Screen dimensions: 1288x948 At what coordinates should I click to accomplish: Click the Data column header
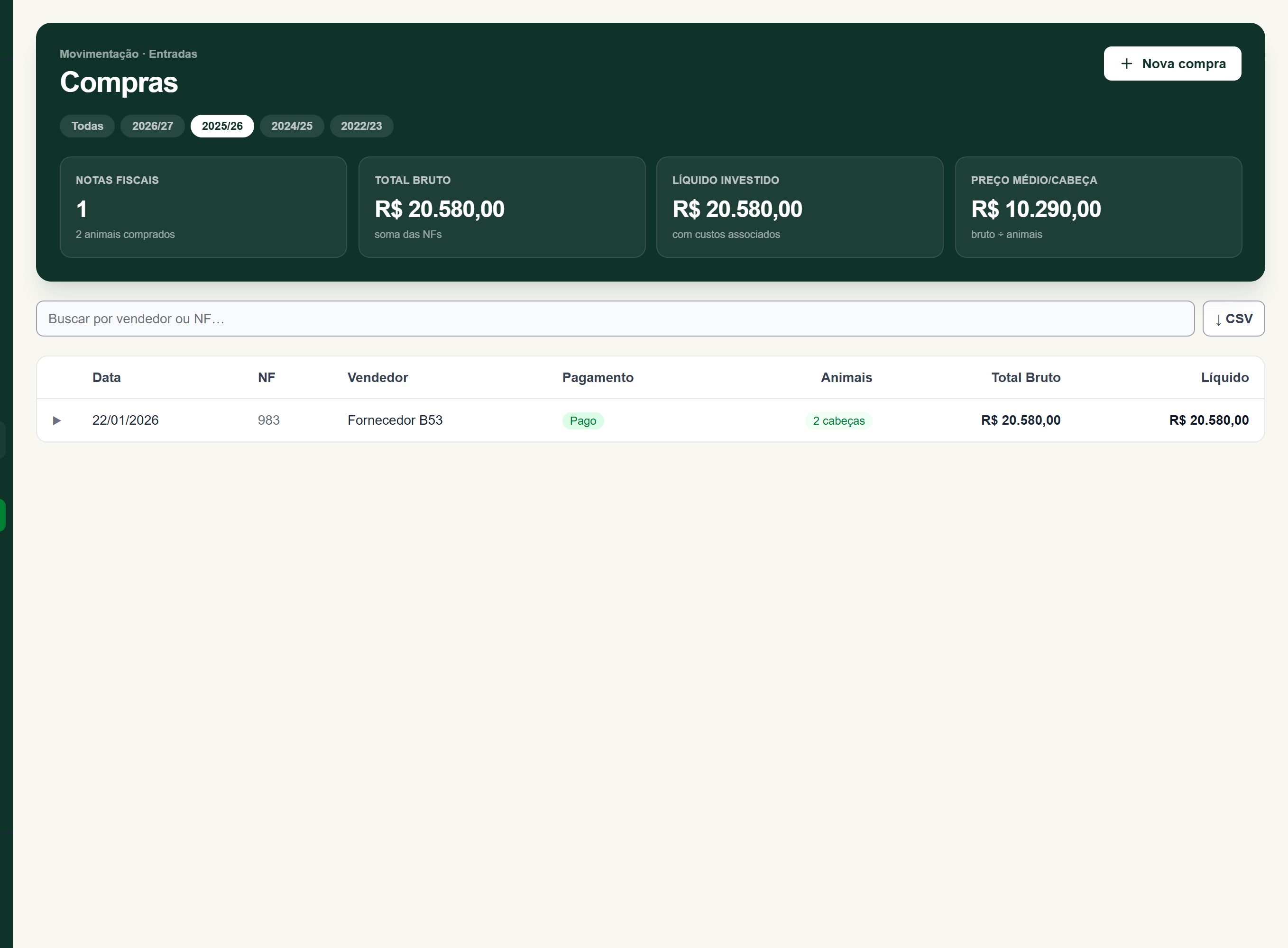tap(107, 378)
